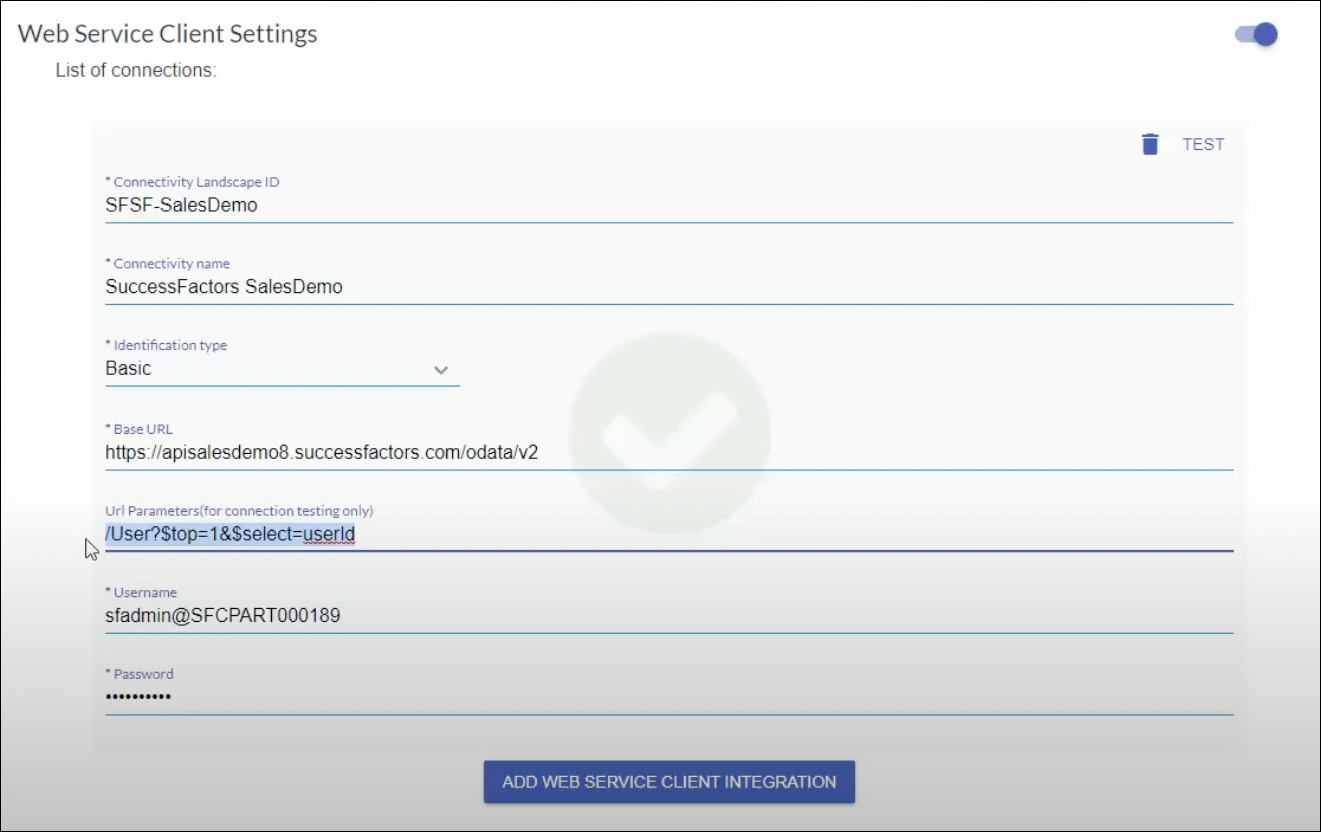Click the highlighted Url Parameters field
Image resolution: width=1321 pixels, height=832 pixels.
[668, 535]
